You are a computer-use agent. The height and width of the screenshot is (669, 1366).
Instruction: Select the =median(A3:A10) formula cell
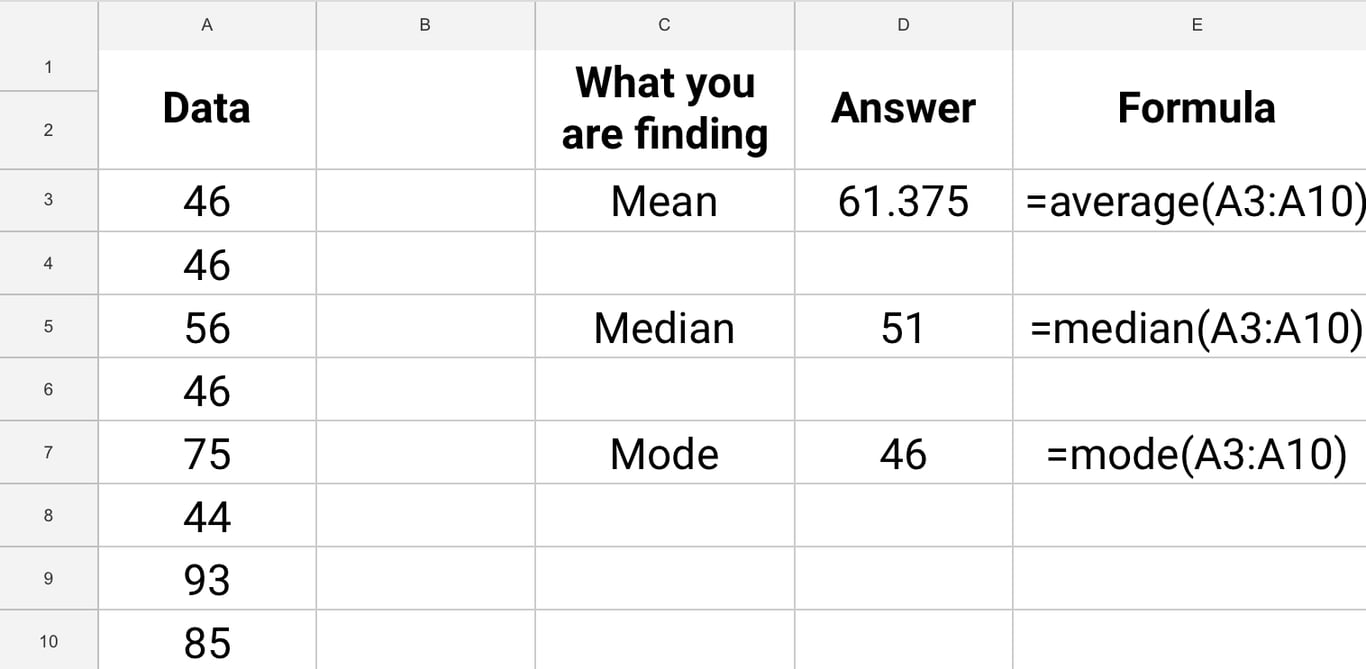point(1190,327)
